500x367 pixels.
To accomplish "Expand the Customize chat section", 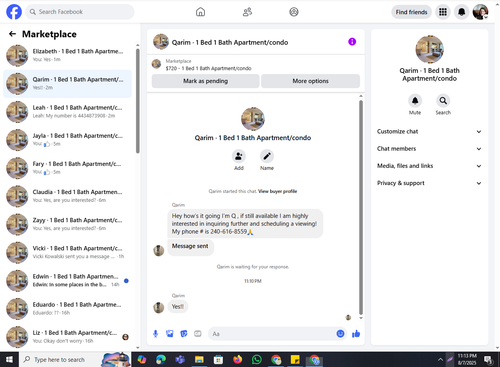I will click(429, 131).
